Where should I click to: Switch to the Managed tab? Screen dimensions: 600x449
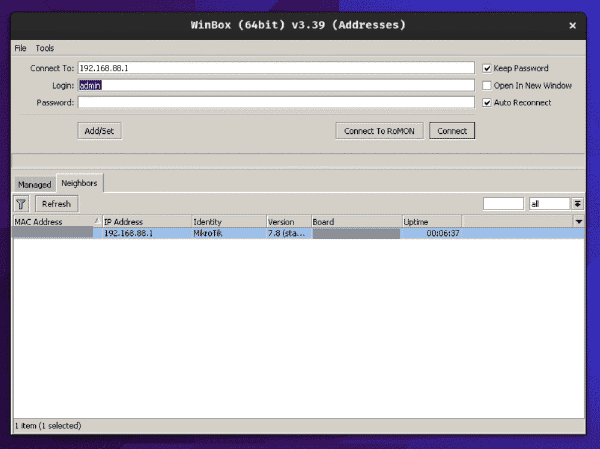[34, 184]
